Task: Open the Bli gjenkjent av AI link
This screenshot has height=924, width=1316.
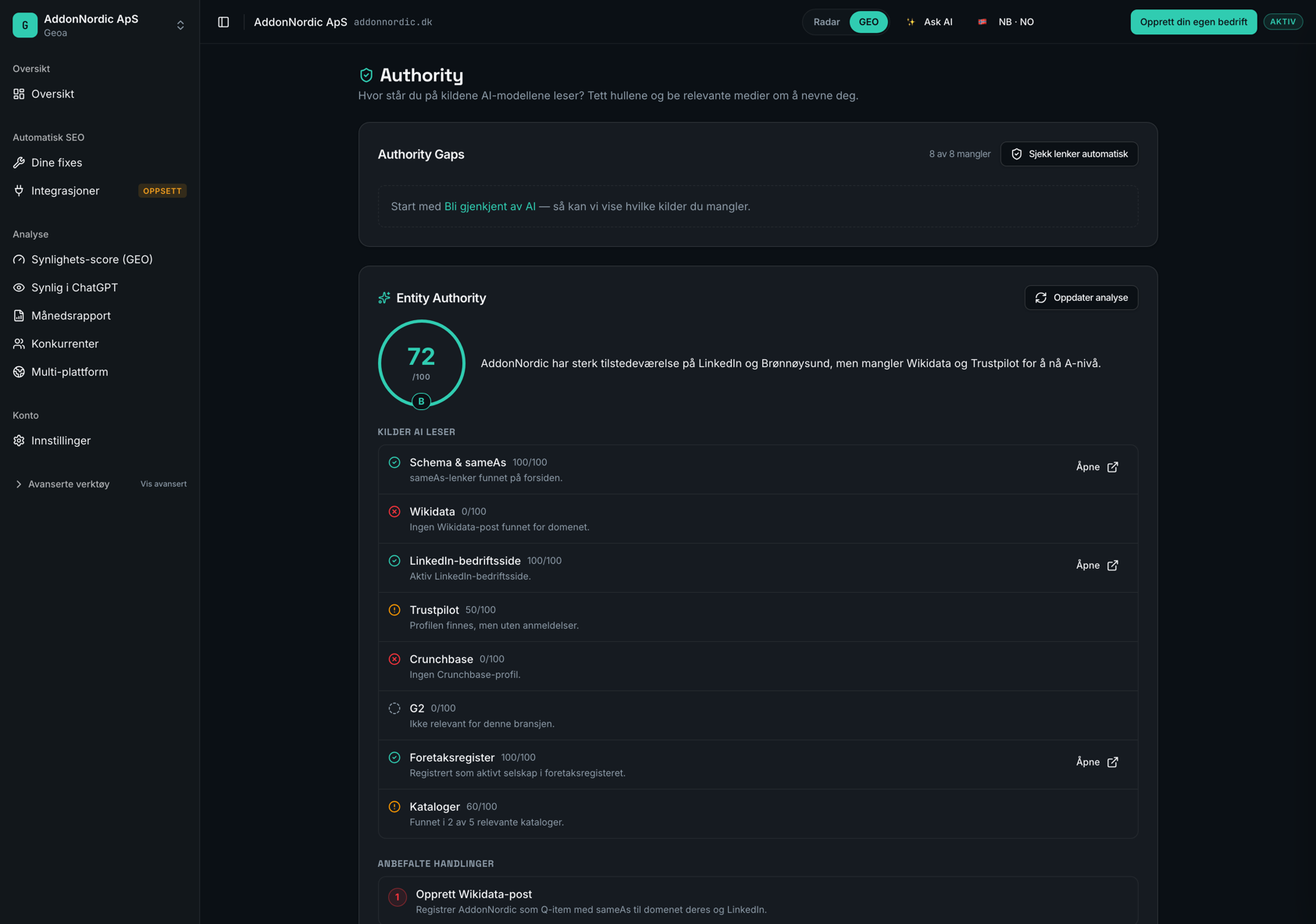Action: point(490,206)
